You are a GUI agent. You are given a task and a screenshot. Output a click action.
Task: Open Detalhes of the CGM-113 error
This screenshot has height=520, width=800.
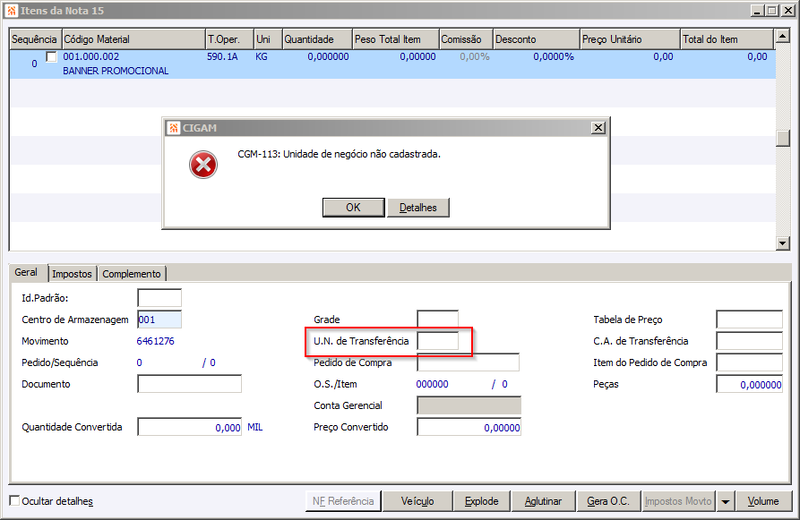418,208
